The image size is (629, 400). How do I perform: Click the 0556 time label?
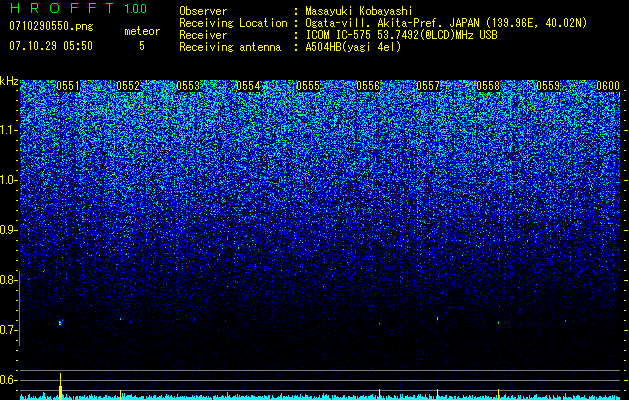point(368,86)
